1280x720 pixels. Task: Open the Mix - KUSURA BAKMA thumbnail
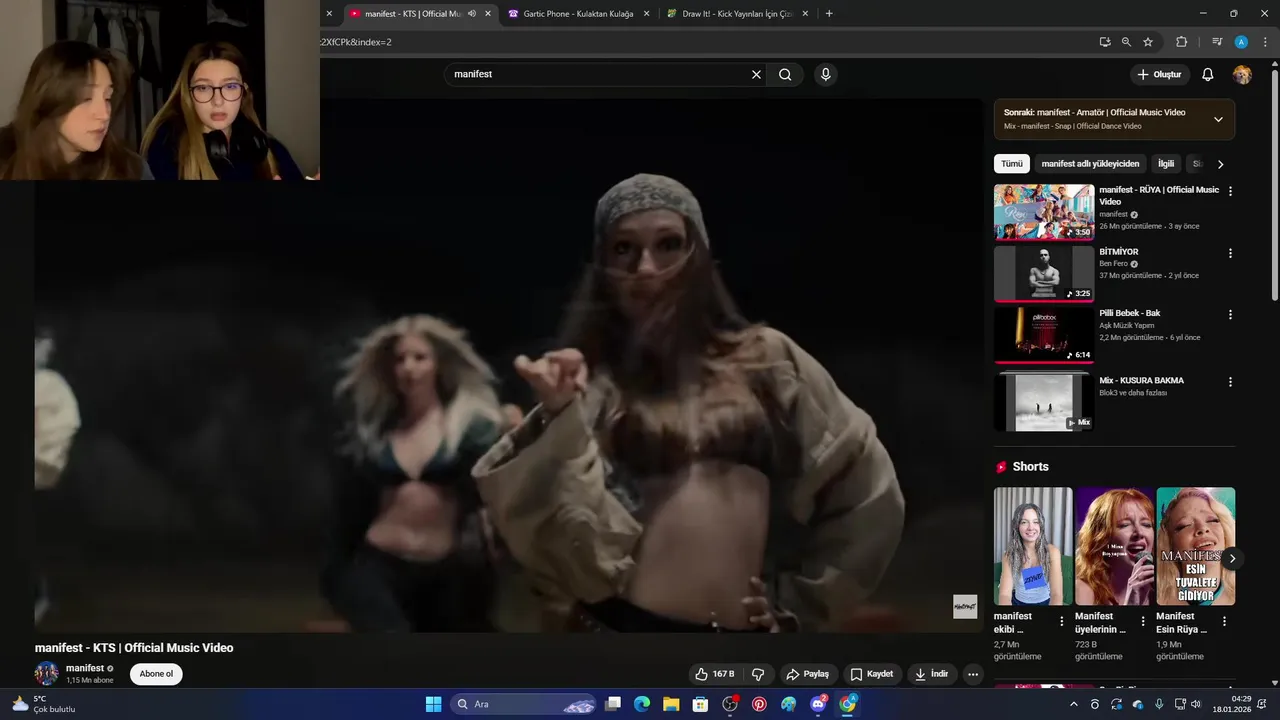coord(1044,402)
